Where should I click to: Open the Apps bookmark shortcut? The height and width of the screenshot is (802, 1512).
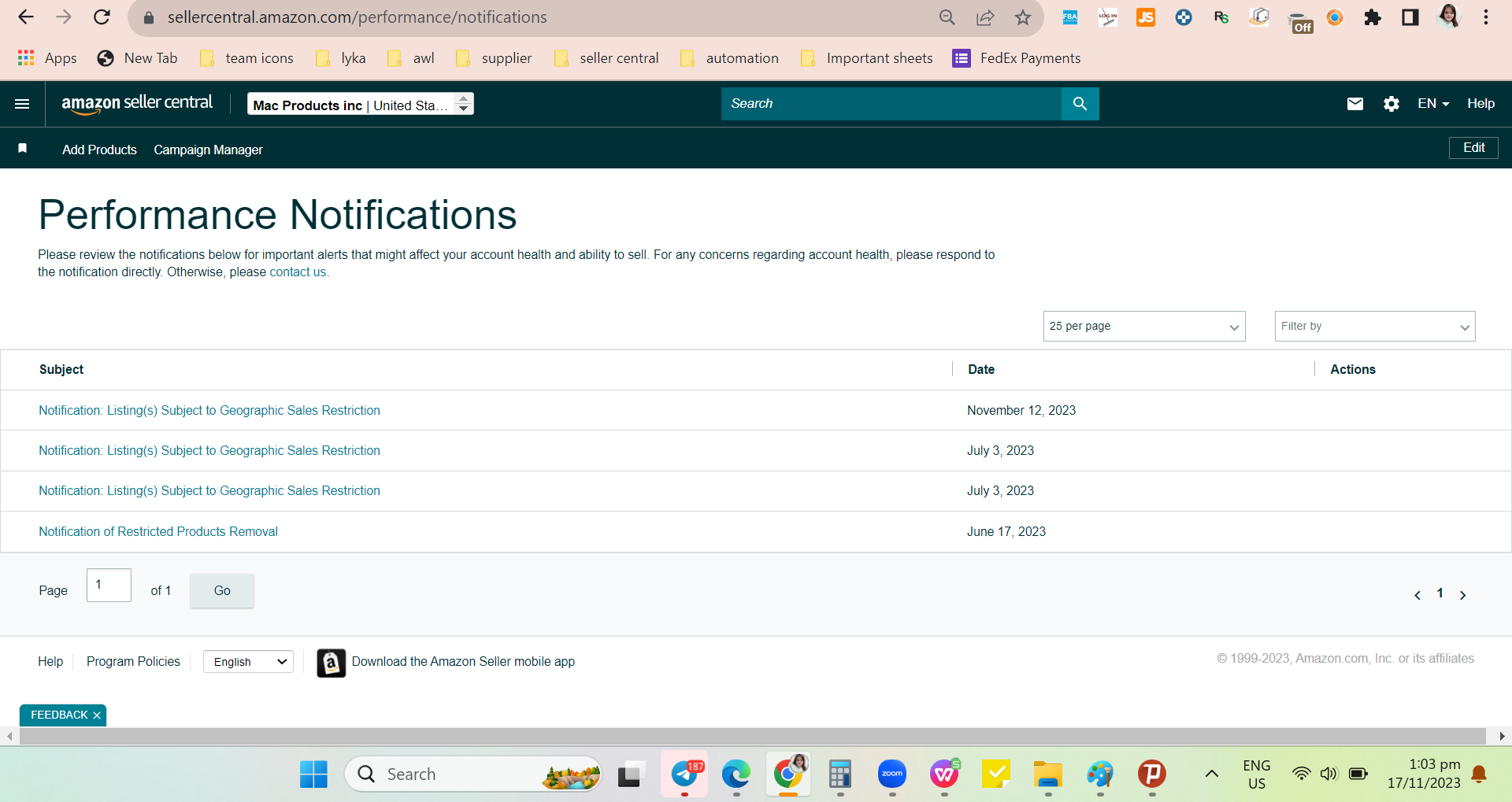[47, 58]
